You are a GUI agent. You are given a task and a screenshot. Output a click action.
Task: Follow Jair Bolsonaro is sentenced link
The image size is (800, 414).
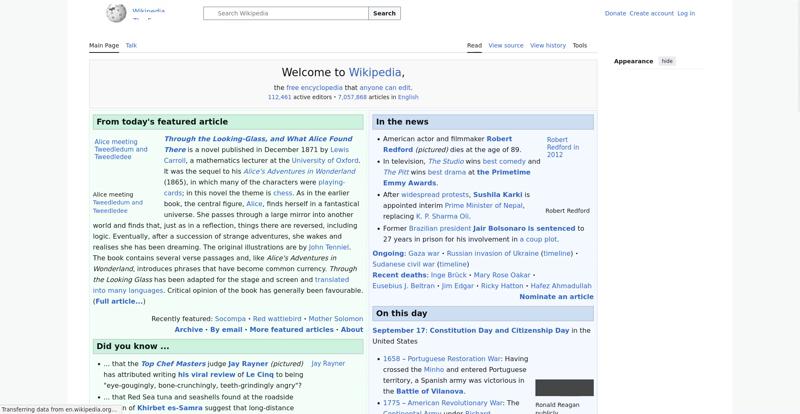pos(524,228)
